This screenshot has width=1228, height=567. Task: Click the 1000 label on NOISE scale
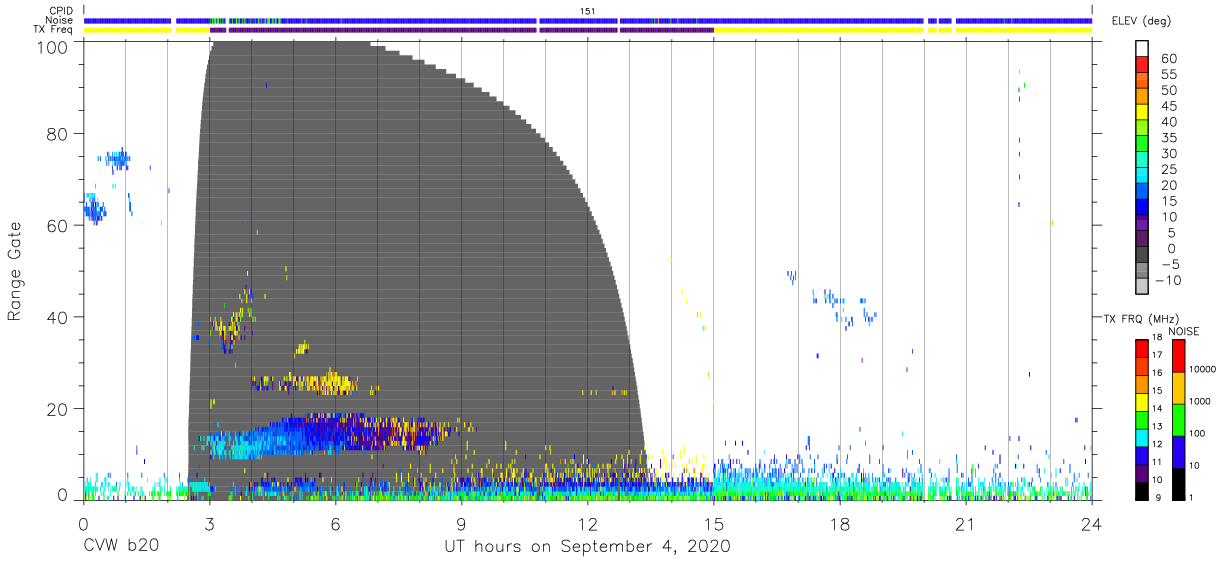click(x=1202, y=402)
